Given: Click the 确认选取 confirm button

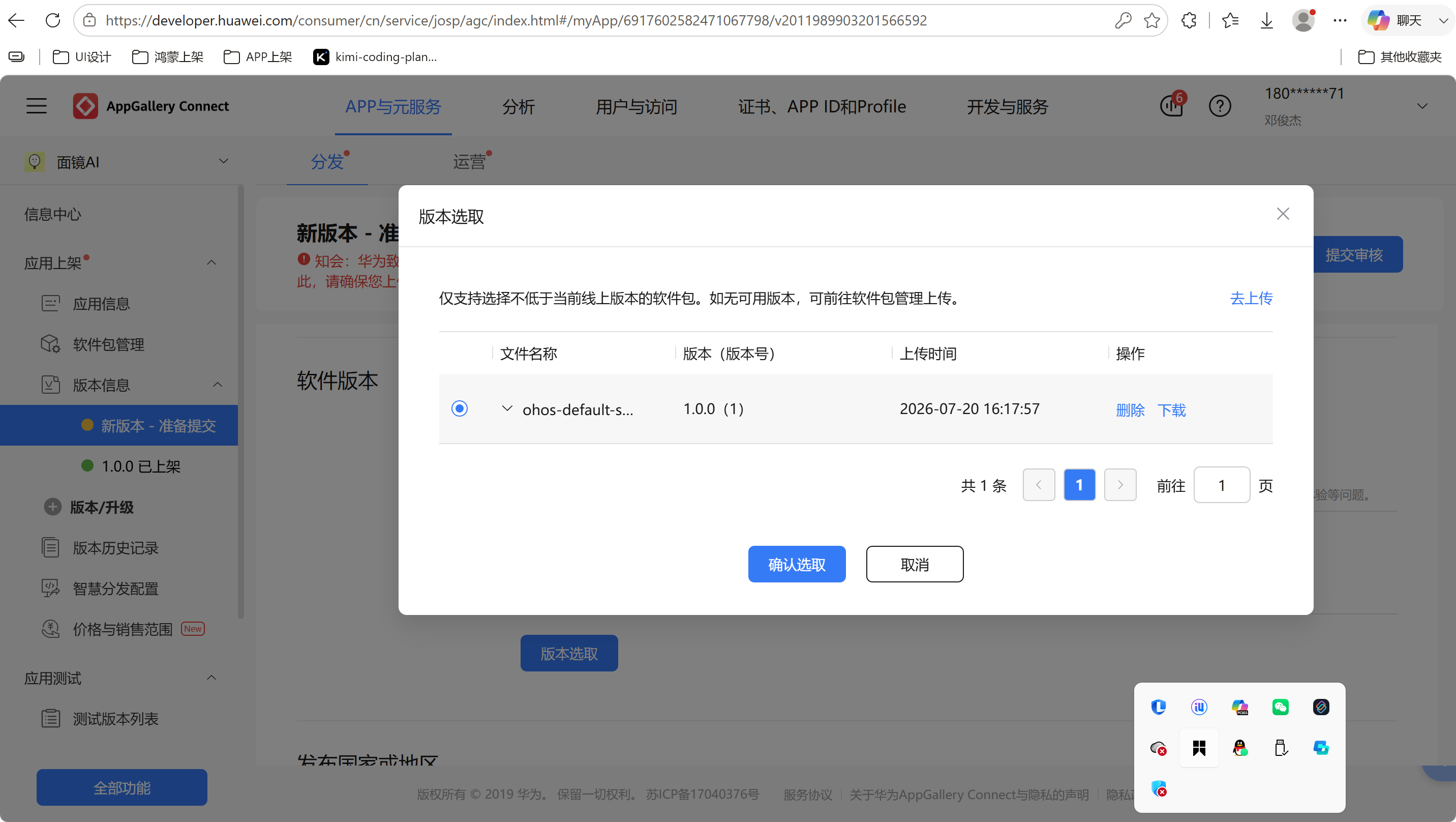Looking at the screenshot, I should 797,564.
